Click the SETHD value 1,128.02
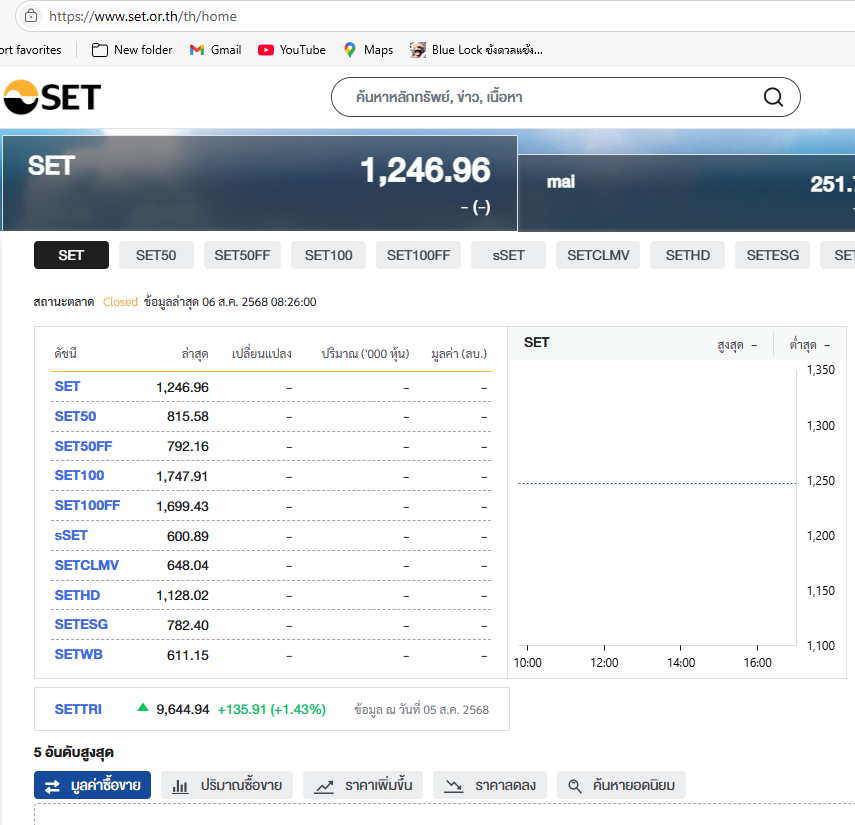 [182, 595]
